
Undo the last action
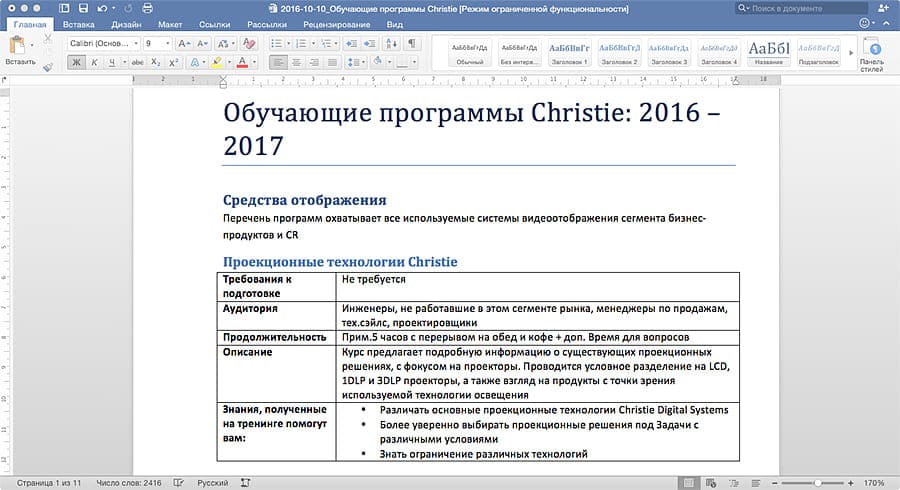(102, 8)
